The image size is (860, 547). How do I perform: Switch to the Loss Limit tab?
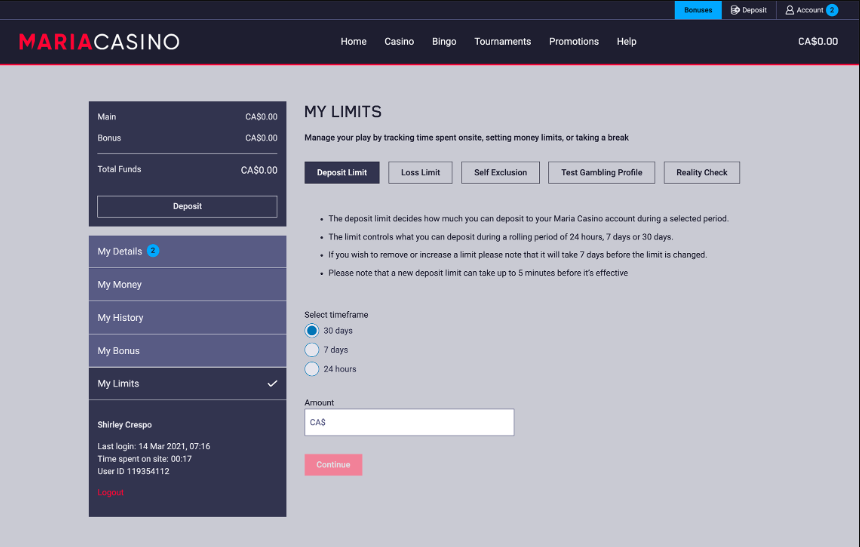click(420, 173)
